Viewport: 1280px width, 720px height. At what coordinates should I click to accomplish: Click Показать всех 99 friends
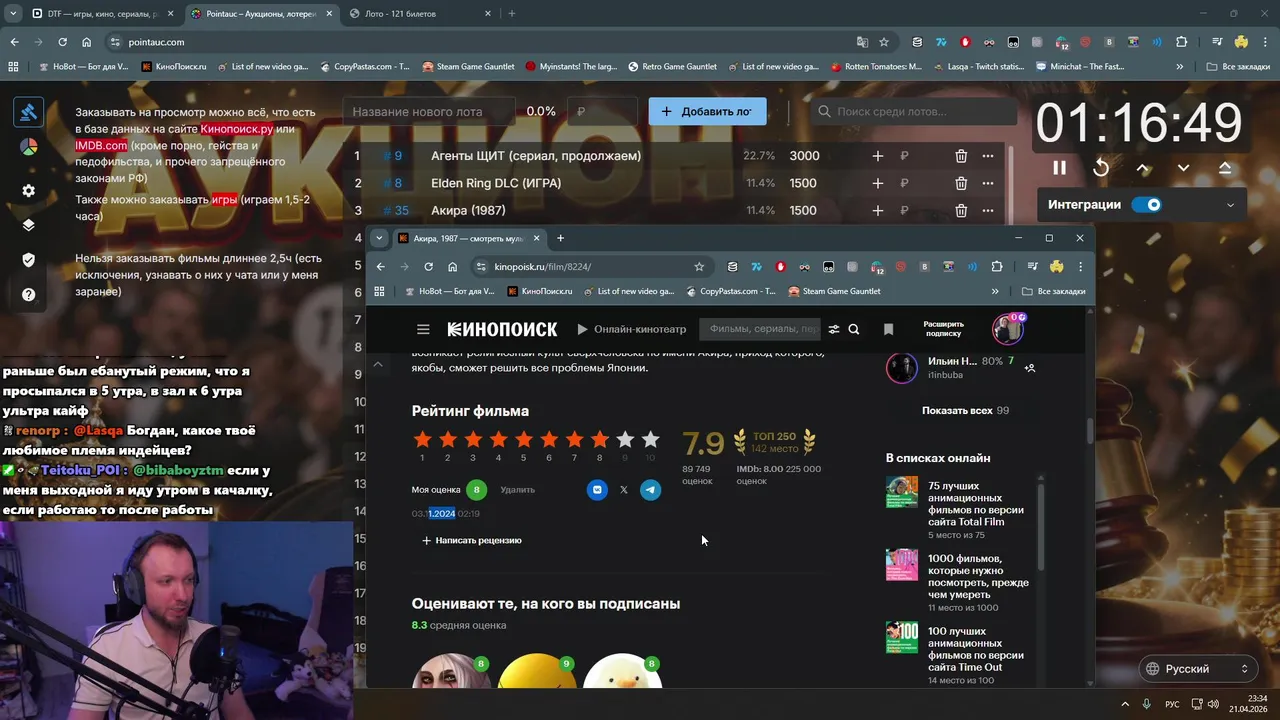point(965,411)
